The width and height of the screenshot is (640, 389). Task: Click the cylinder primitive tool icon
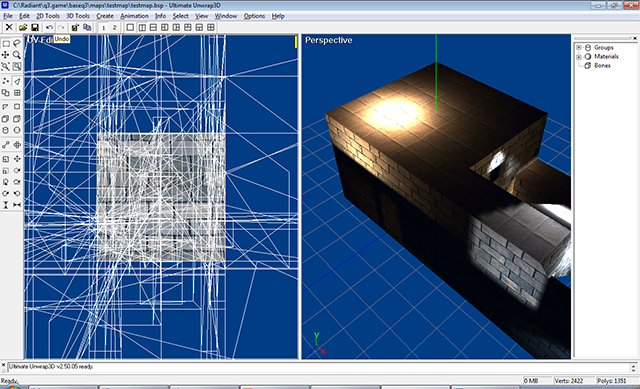click(6, 130)
